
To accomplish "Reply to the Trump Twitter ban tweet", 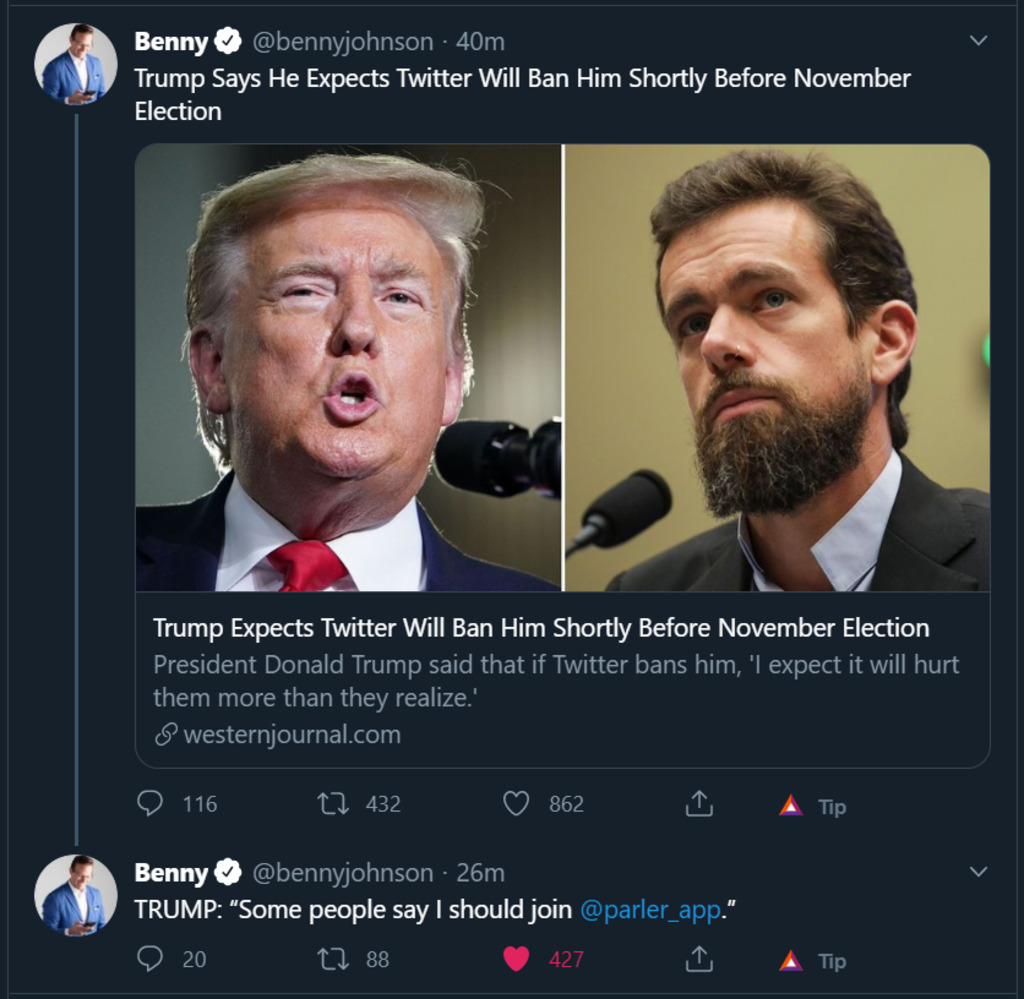I will click(x=150, y=804).
